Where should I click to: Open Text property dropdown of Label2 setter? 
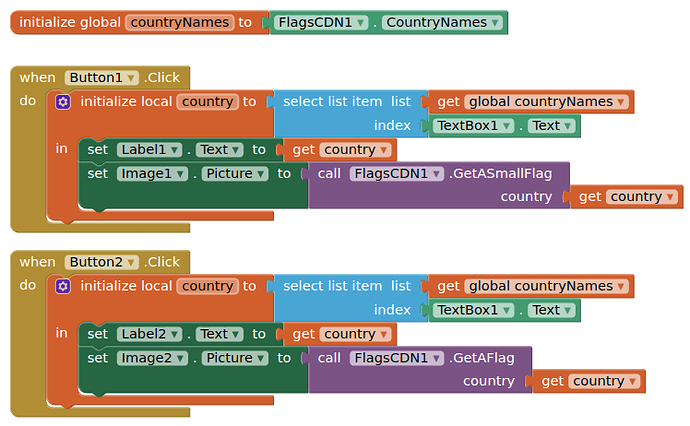(220, 334)
